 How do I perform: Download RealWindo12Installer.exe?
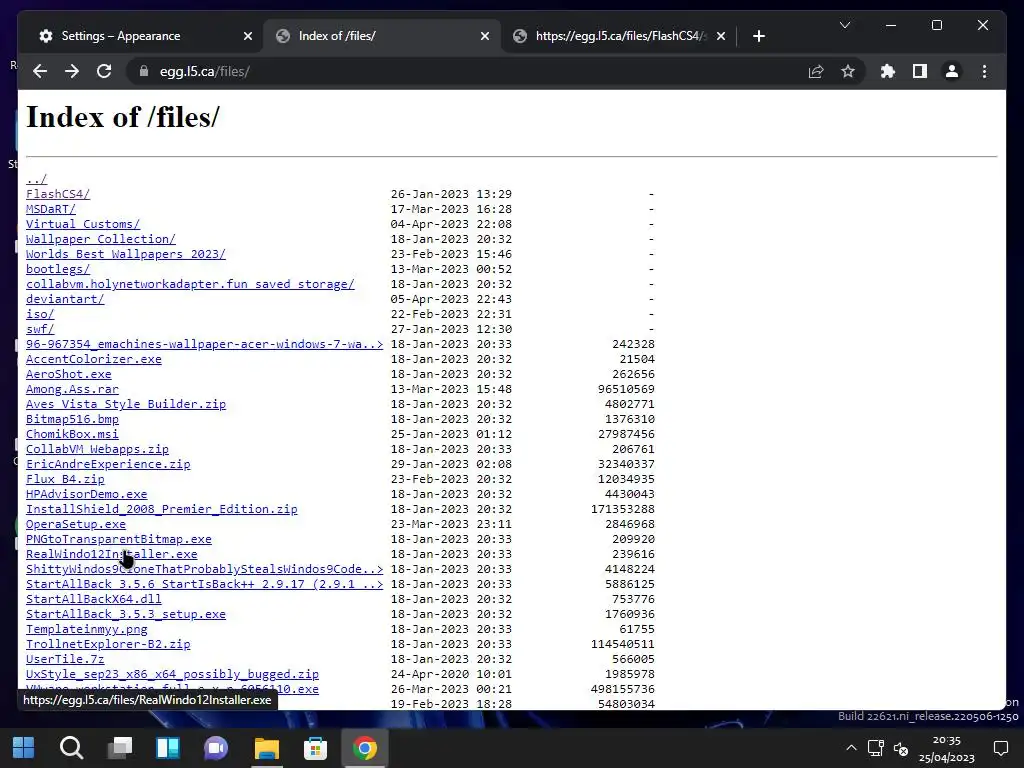coord(112,554)
